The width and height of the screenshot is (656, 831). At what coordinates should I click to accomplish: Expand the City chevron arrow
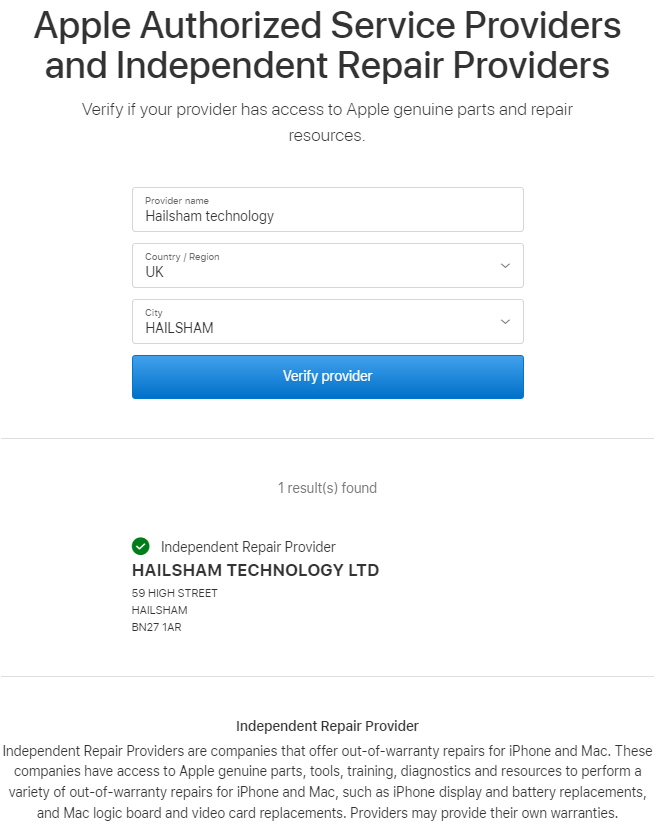pos(506,322)
